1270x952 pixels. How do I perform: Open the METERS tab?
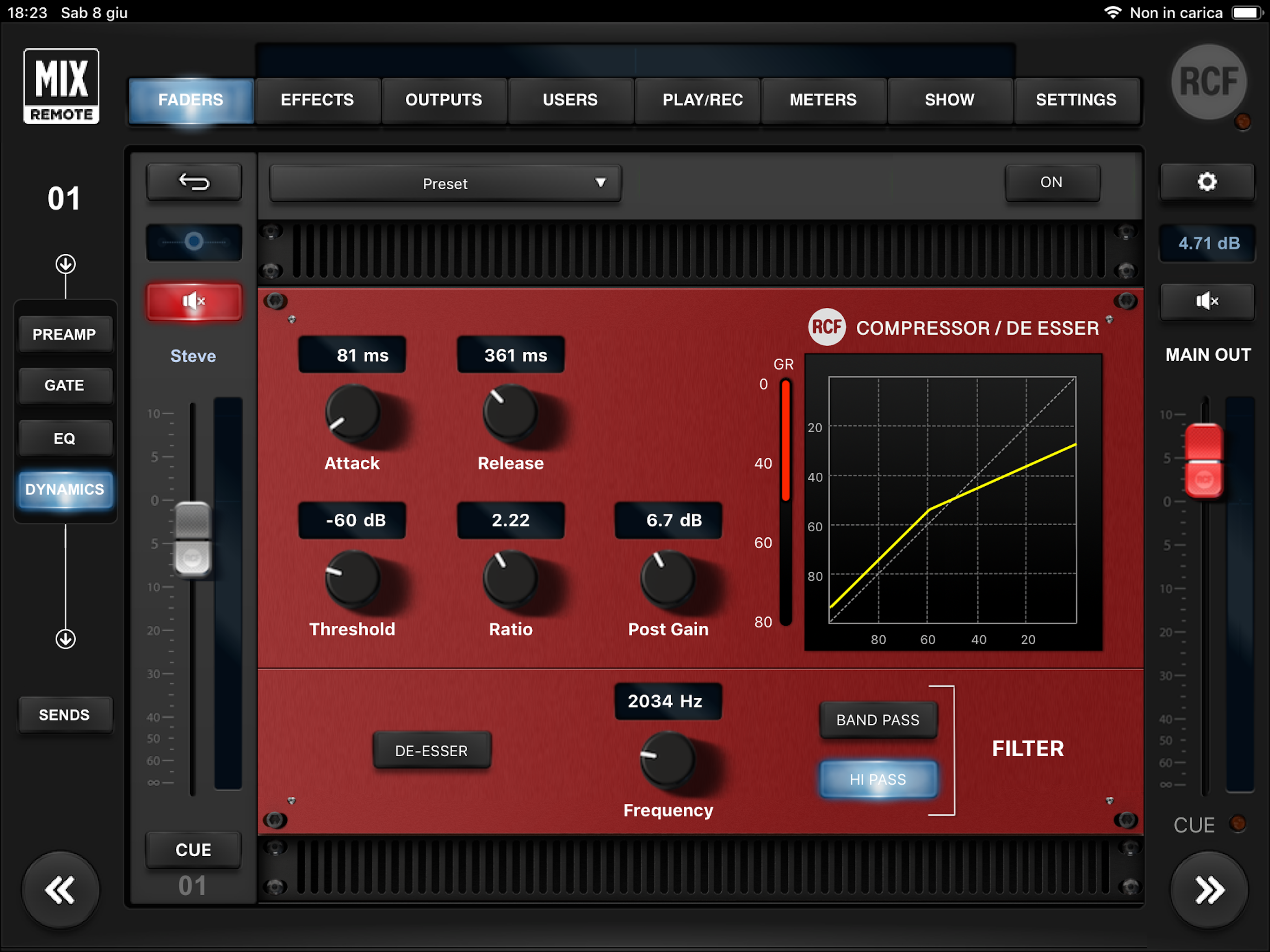(823, 100)
